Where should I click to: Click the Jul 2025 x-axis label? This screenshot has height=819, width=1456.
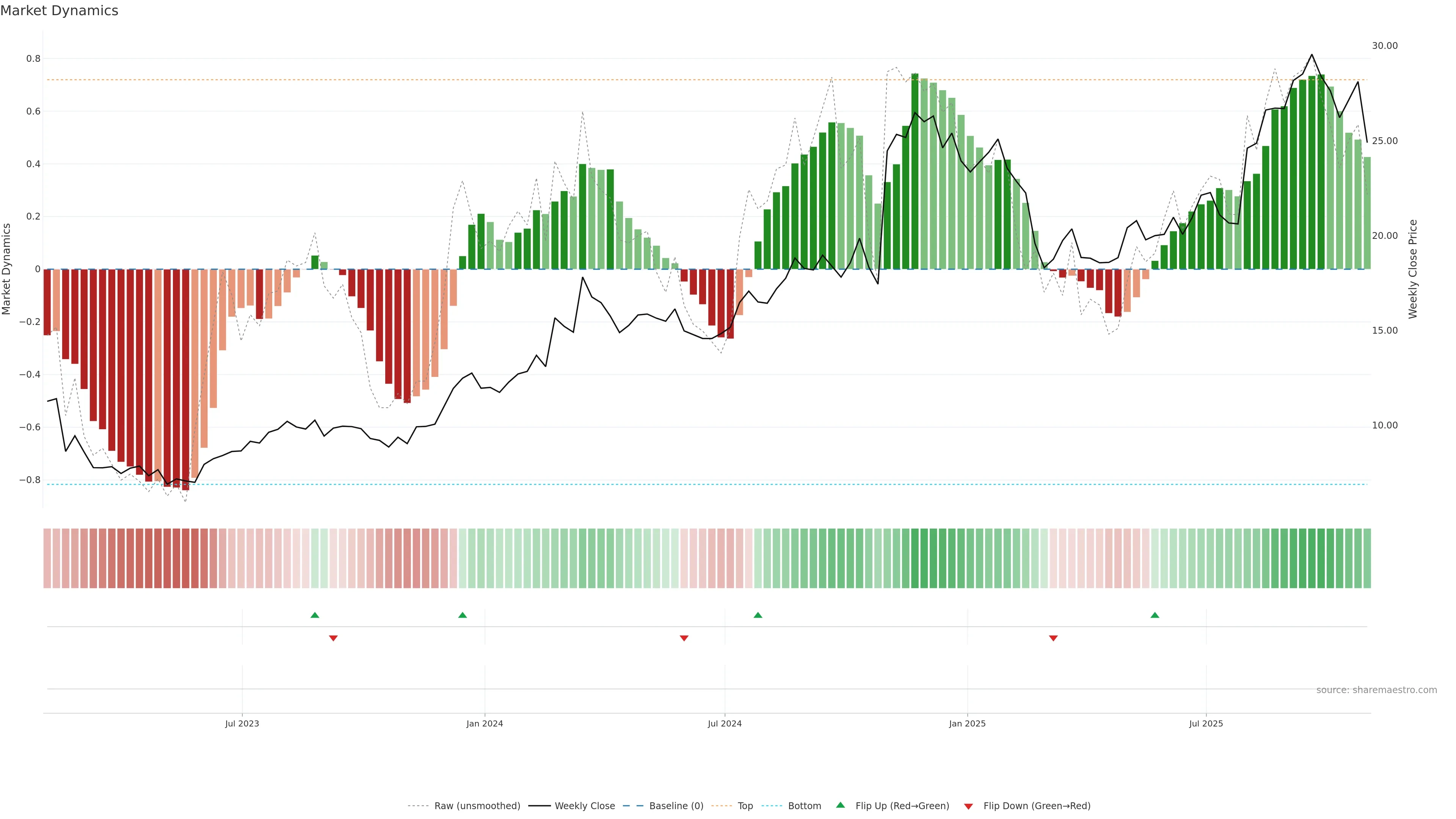(x=1206, y=723)
